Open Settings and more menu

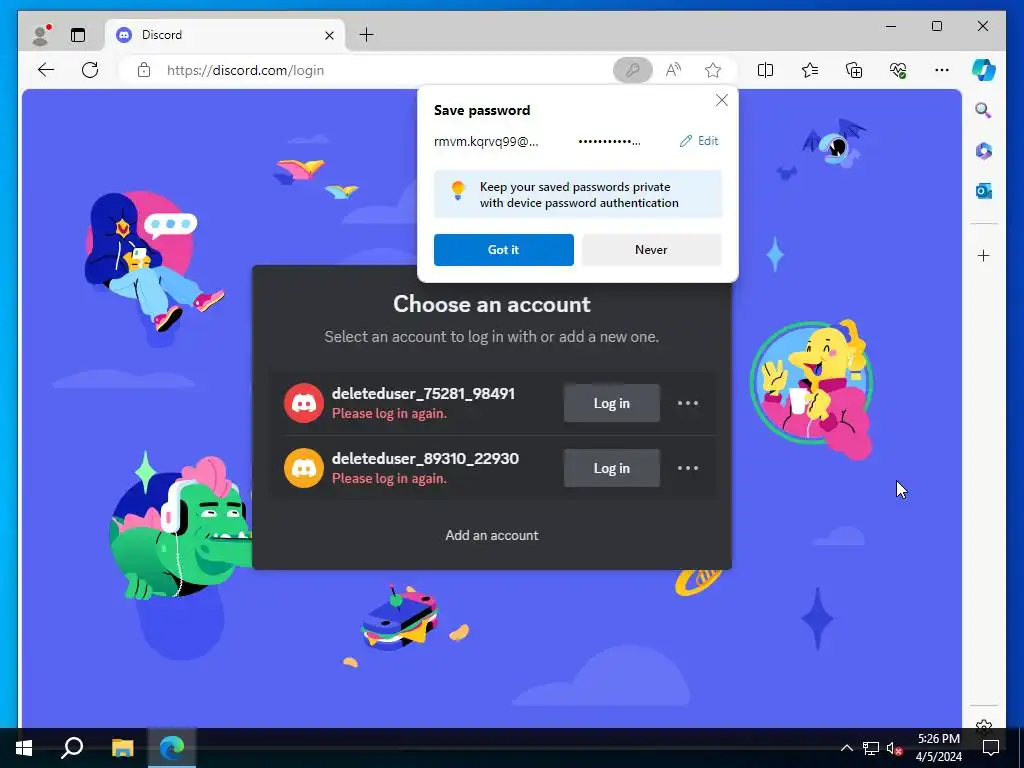[942, 70]
